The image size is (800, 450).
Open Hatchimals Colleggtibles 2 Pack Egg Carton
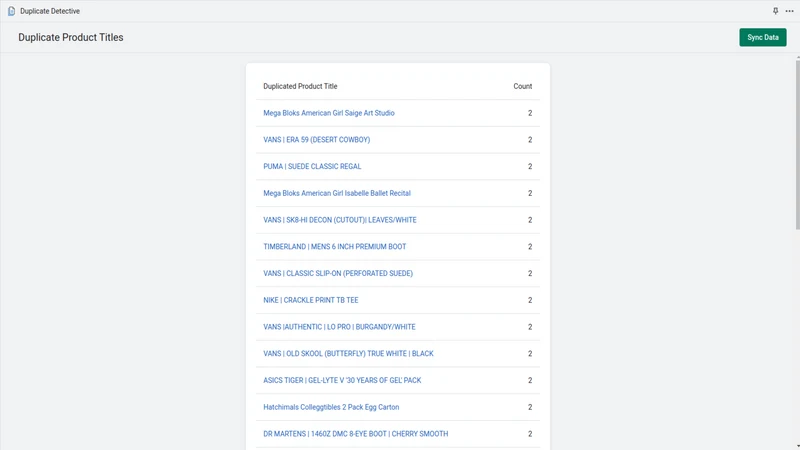click(x=331, y=407)
